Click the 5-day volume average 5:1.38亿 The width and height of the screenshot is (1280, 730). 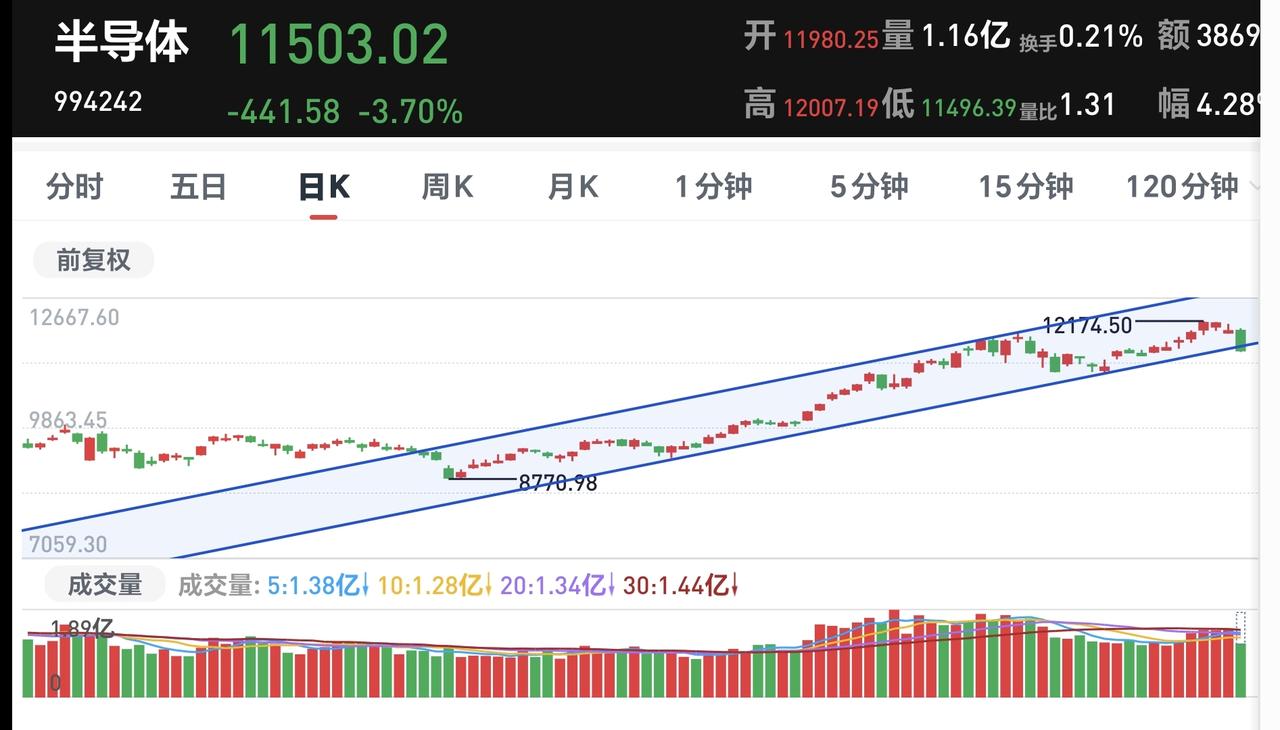click(319, 585)
